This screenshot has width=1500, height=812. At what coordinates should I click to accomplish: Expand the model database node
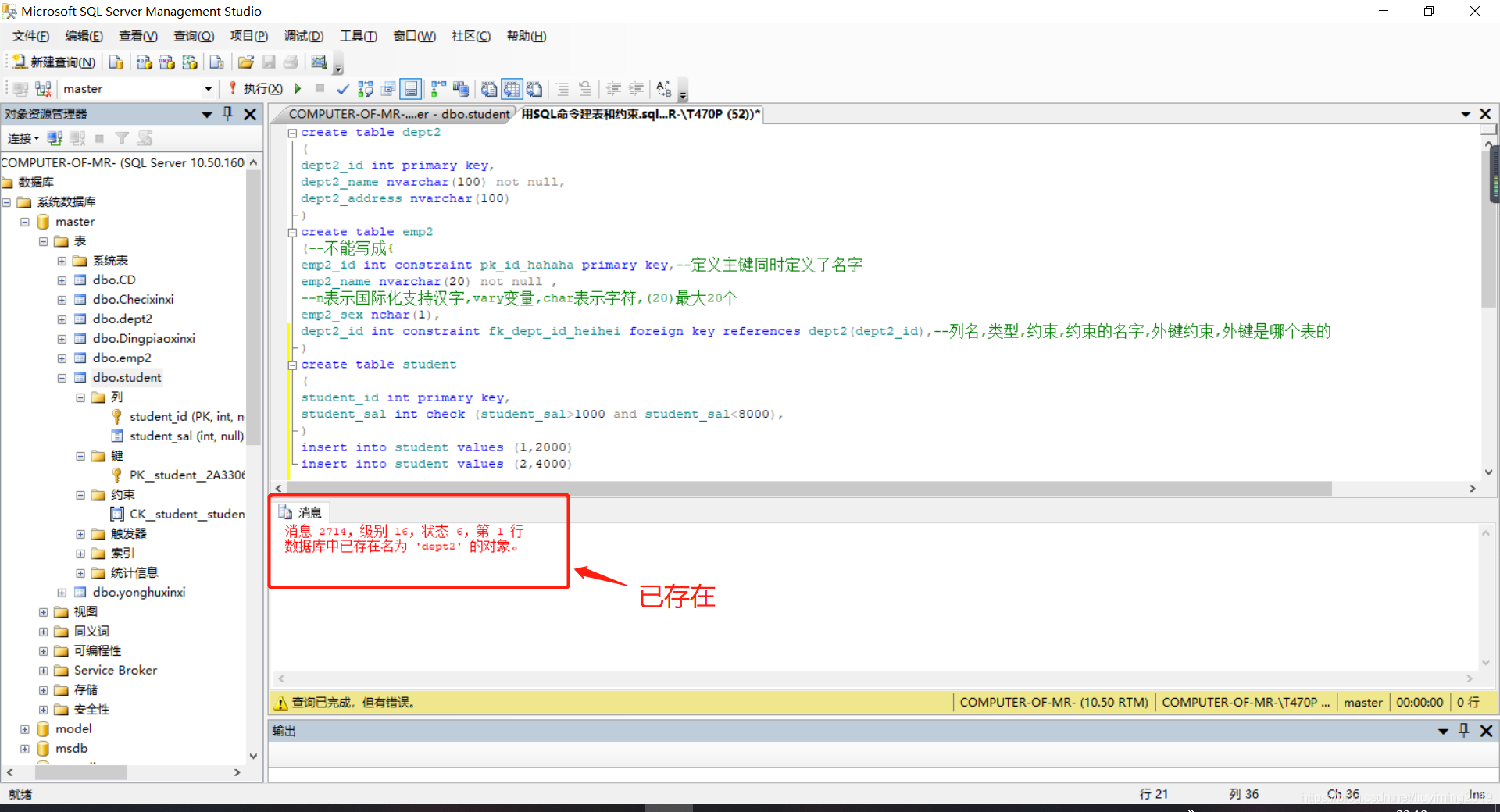[x=24, y=729]
